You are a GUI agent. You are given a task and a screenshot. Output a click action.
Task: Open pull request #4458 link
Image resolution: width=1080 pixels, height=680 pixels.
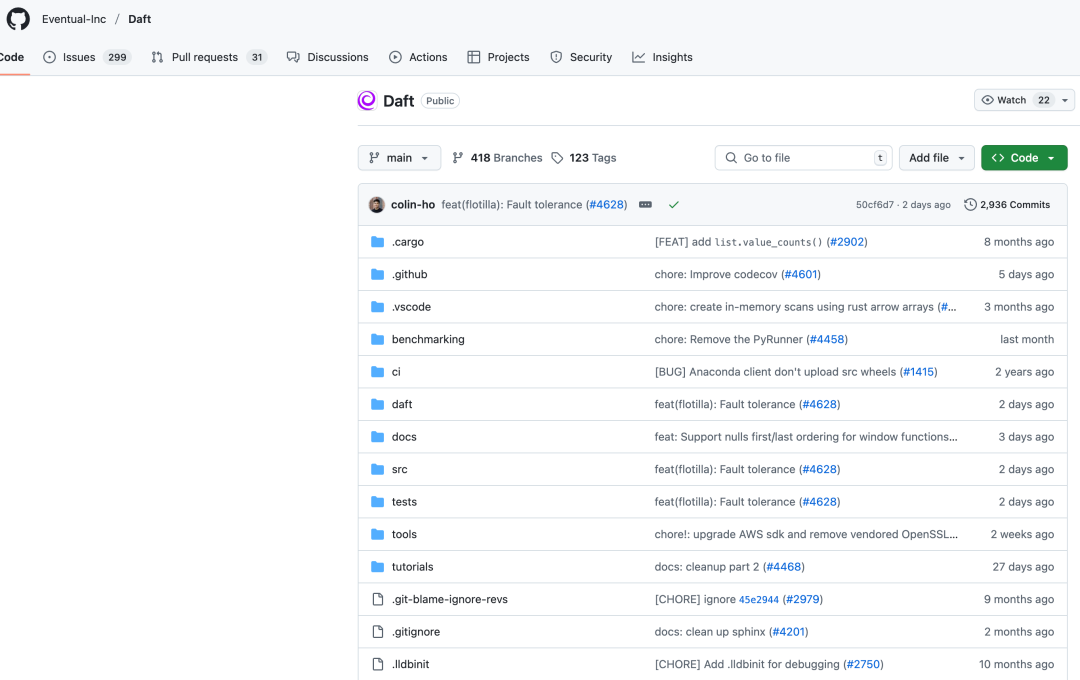click(827, 339)
